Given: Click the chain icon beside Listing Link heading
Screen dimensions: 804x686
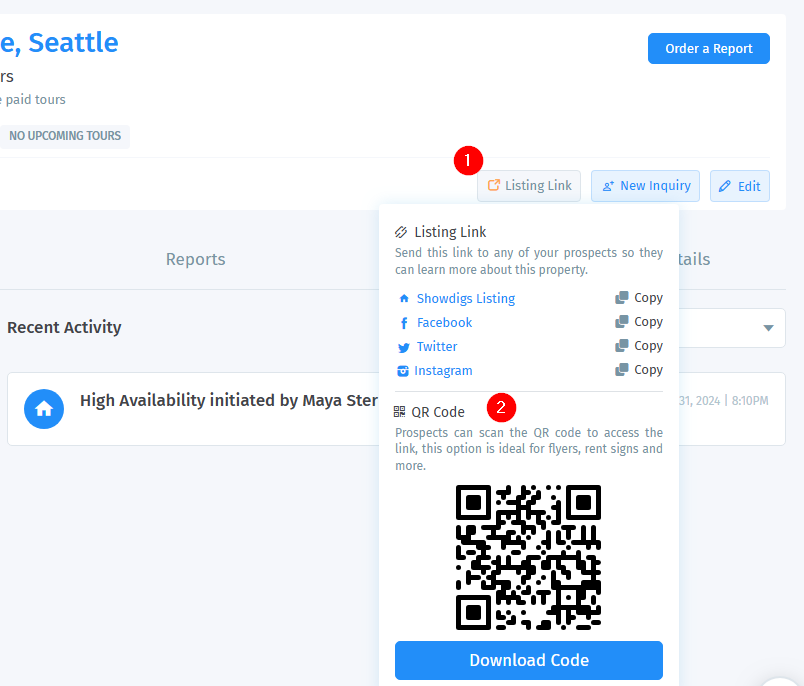Looking at the screenshot, I should tap(400, 232).
